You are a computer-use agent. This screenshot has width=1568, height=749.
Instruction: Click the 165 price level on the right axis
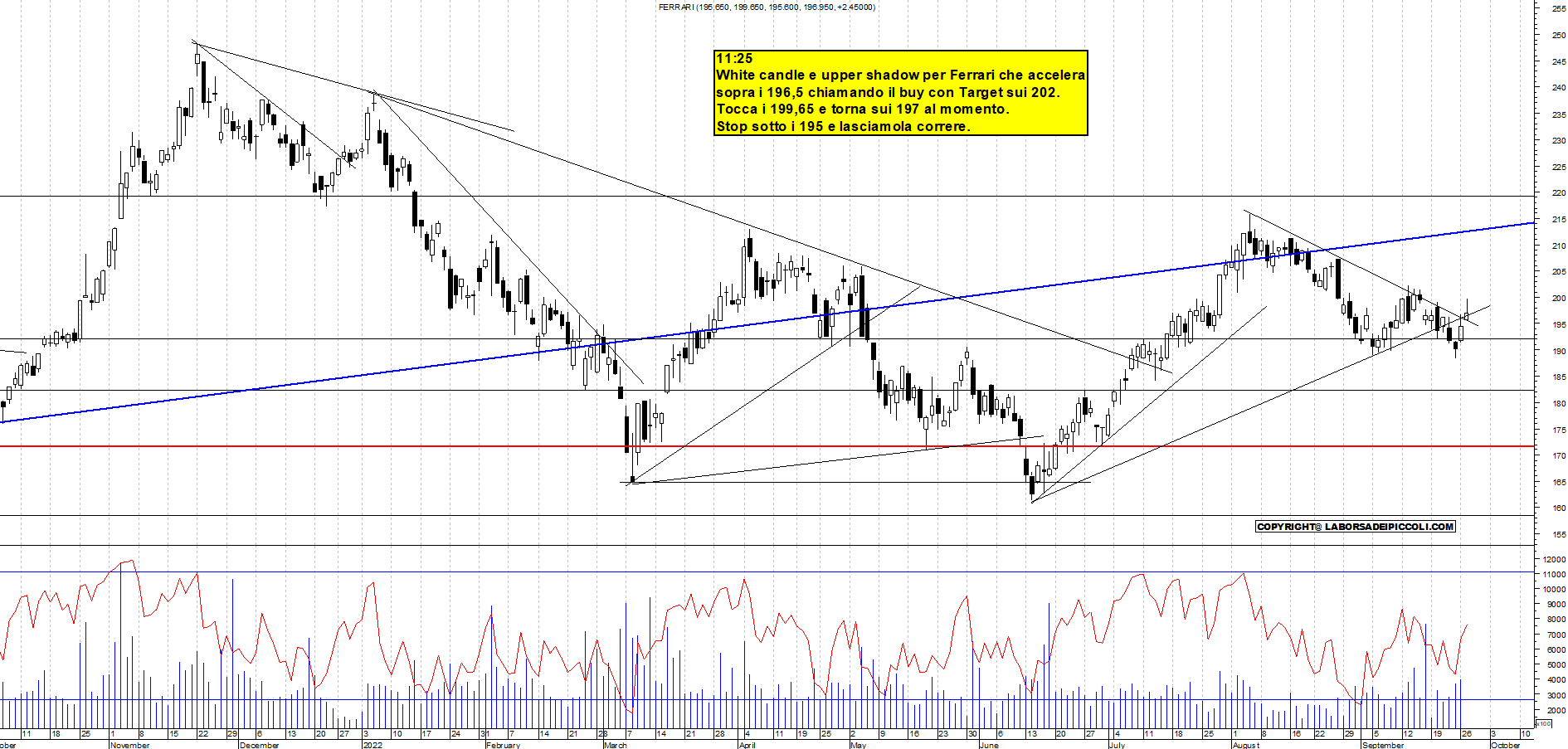(x=1558, y=482)
